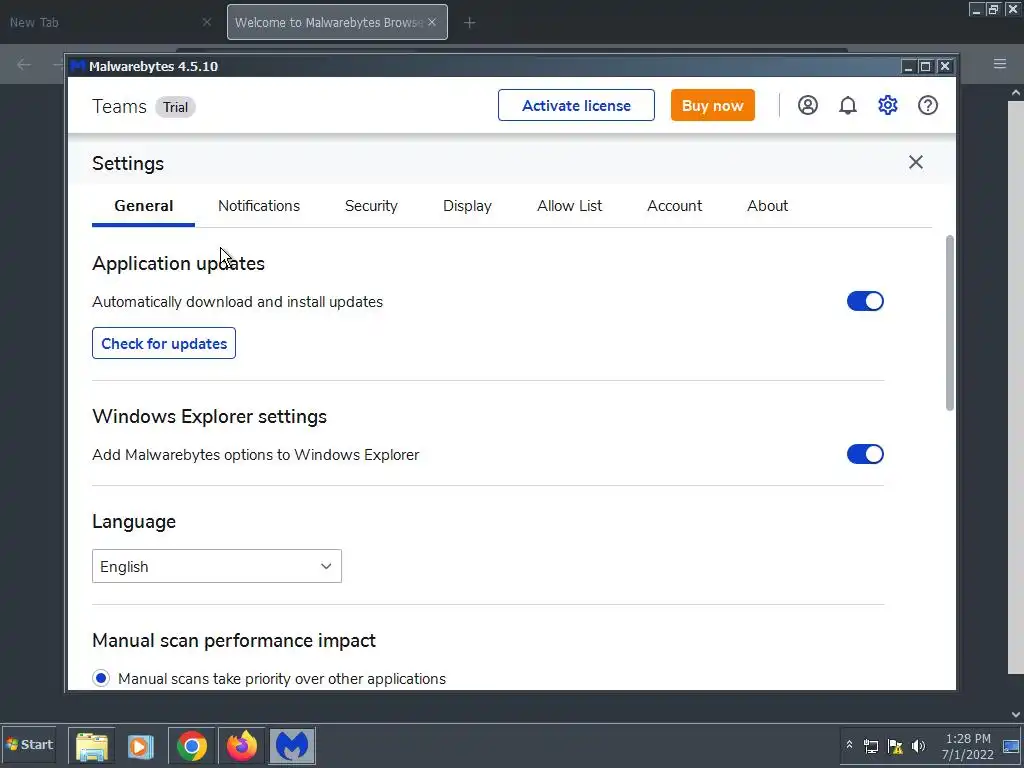Switch to the General tab
Screen dimensions: 1024x768
pyautogui.click(x=144, y=206)
